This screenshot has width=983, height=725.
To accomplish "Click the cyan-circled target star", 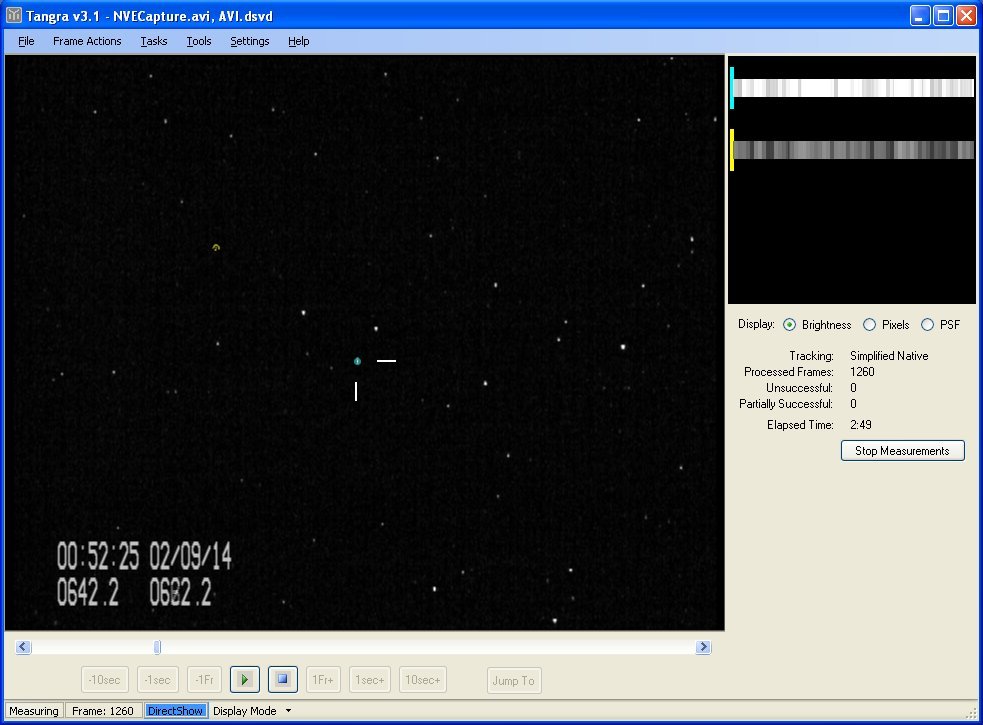I will (357, 361).
